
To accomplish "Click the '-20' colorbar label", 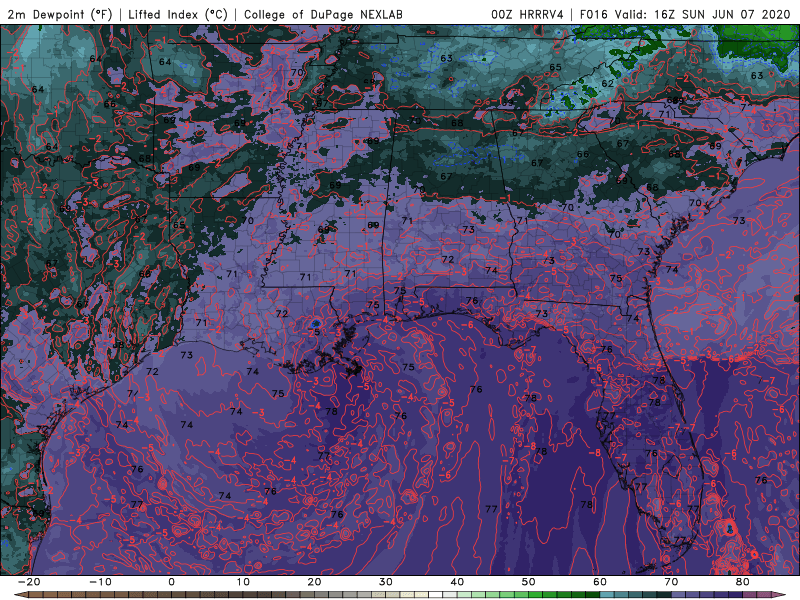I will point(28,582).
